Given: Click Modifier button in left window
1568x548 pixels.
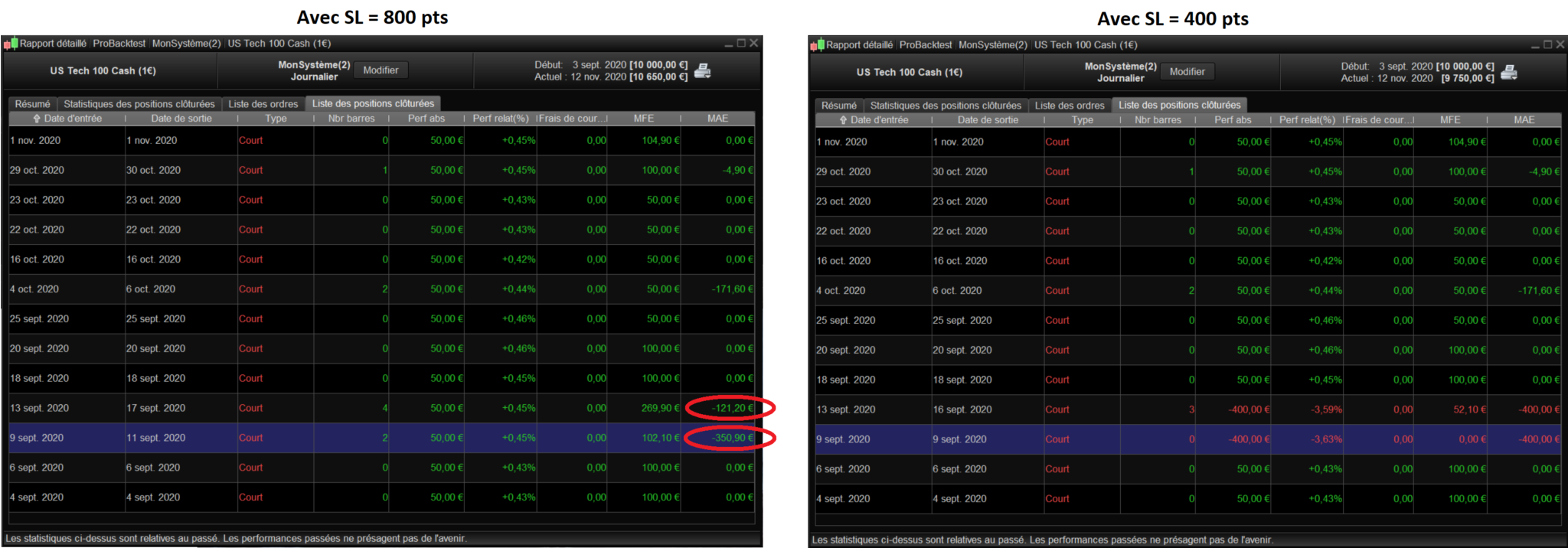Looking at the screenshot, I should coord(381,70).
